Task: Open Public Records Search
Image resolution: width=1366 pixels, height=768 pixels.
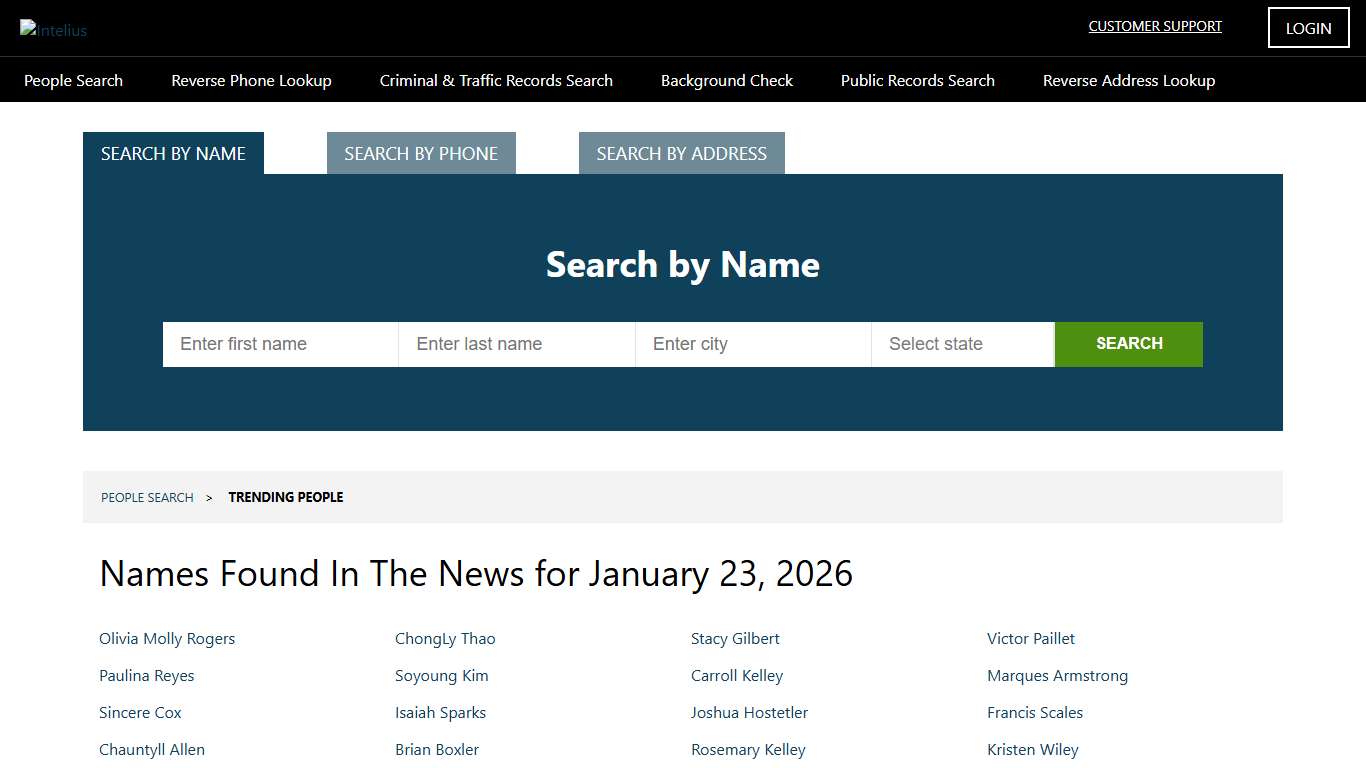Action: pos(917,80)
